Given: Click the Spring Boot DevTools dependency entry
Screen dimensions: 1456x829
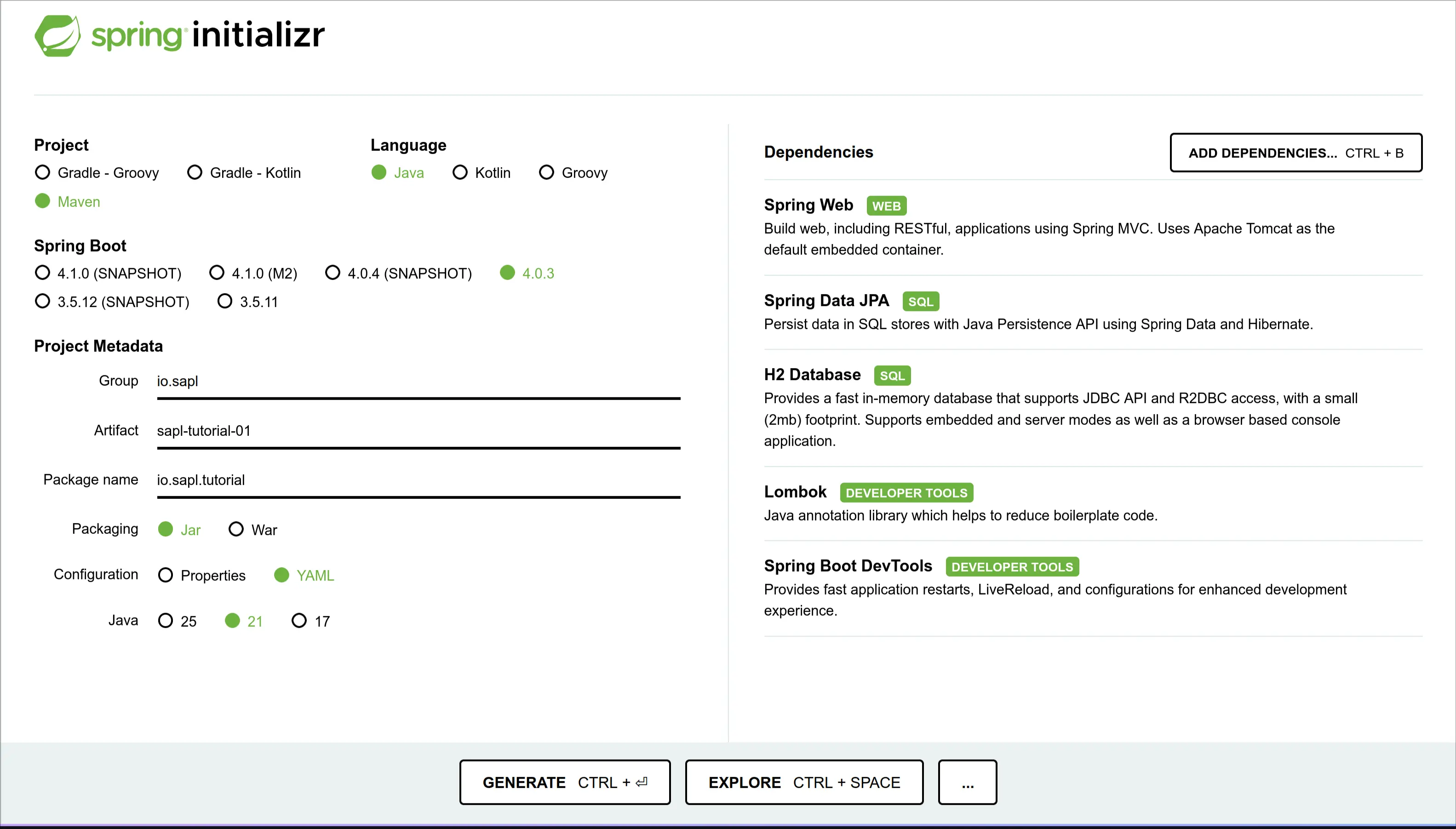Looking at the screenshot, I should point(847,566).
